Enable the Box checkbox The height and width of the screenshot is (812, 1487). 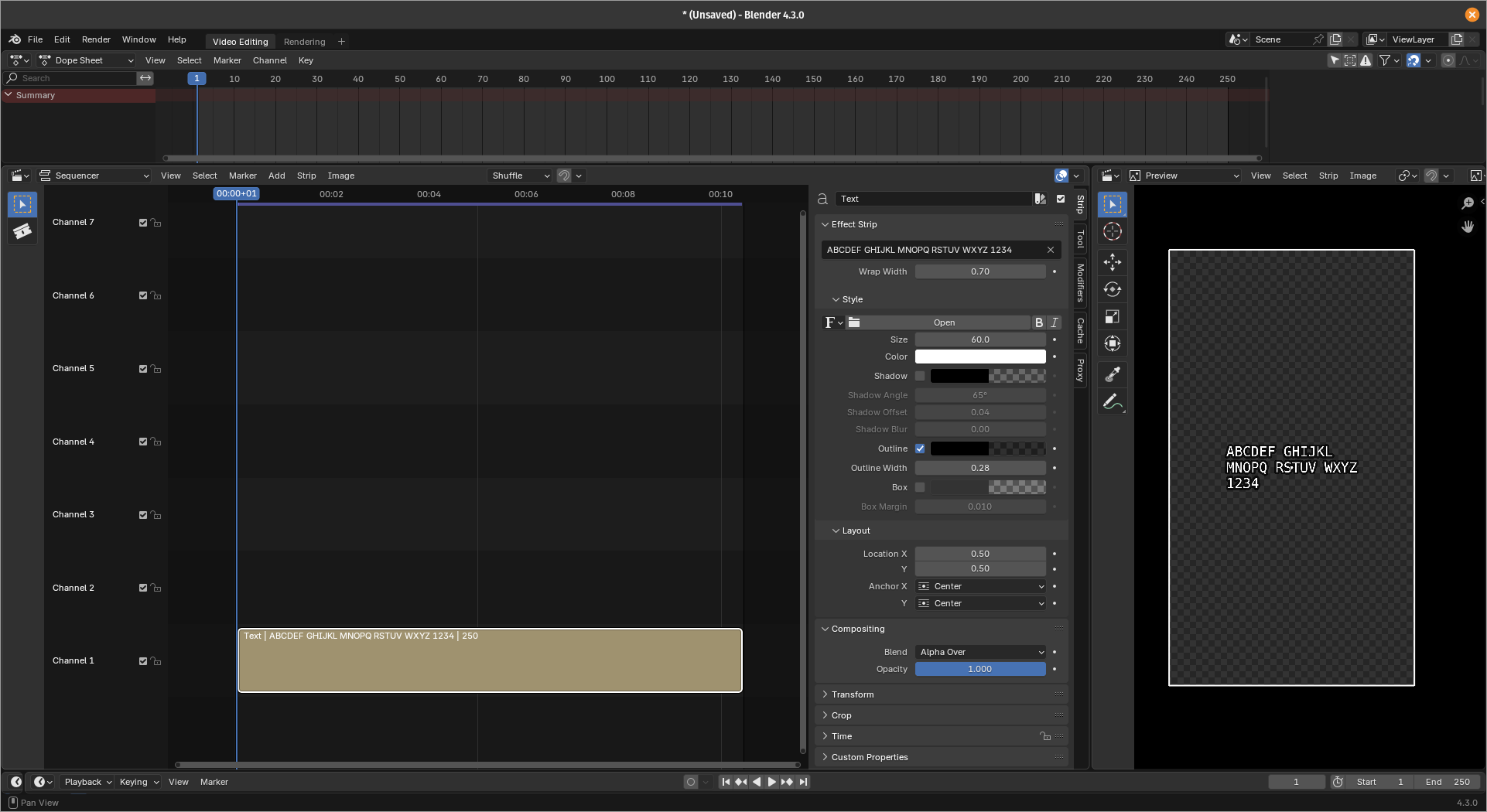click(x=920, y=487)
